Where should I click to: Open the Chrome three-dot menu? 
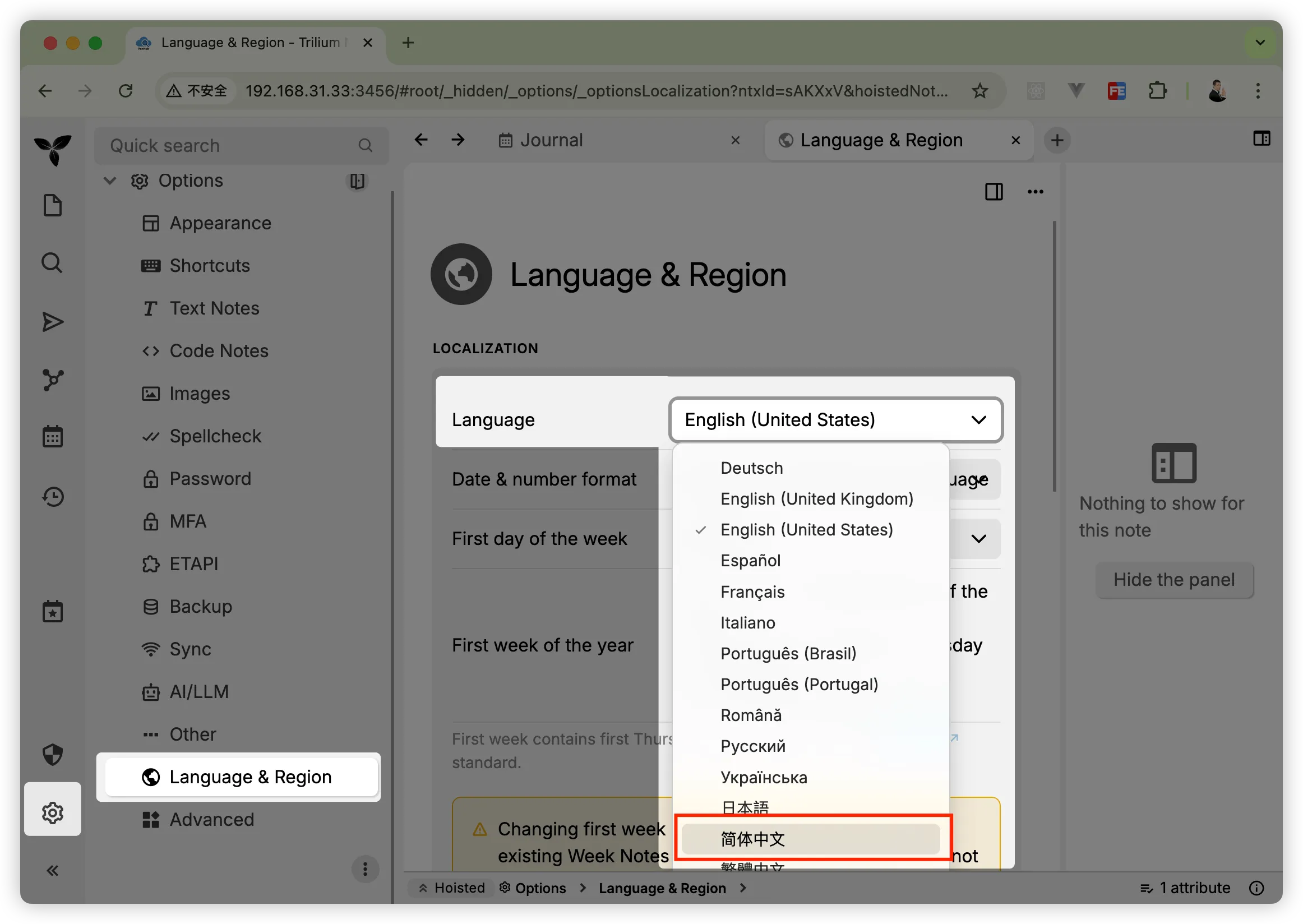[1258, 91]
